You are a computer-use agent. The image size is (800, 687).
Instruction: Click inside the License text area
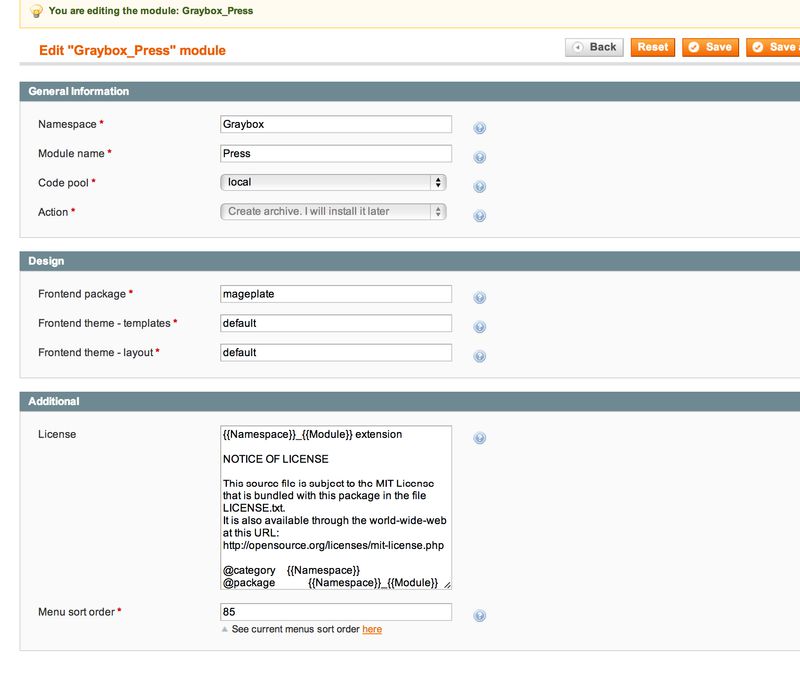335,507
